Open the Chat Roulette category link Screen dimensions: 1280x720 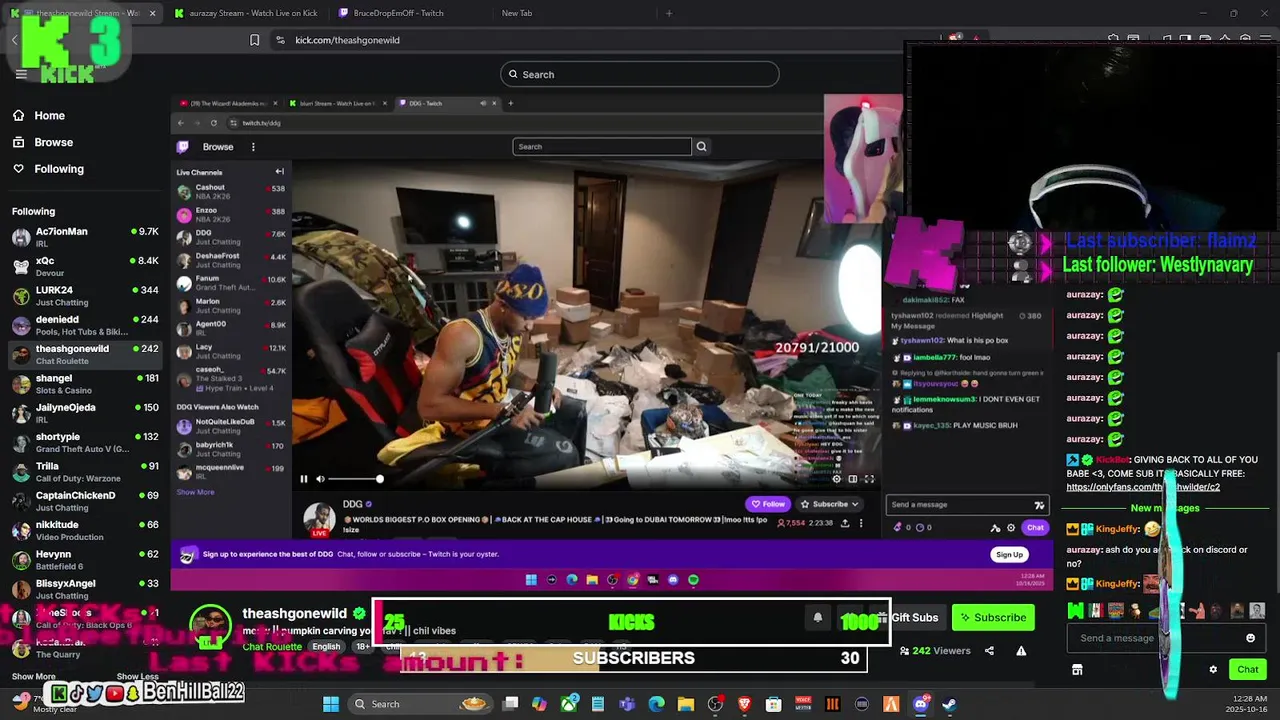click(272, 647)
